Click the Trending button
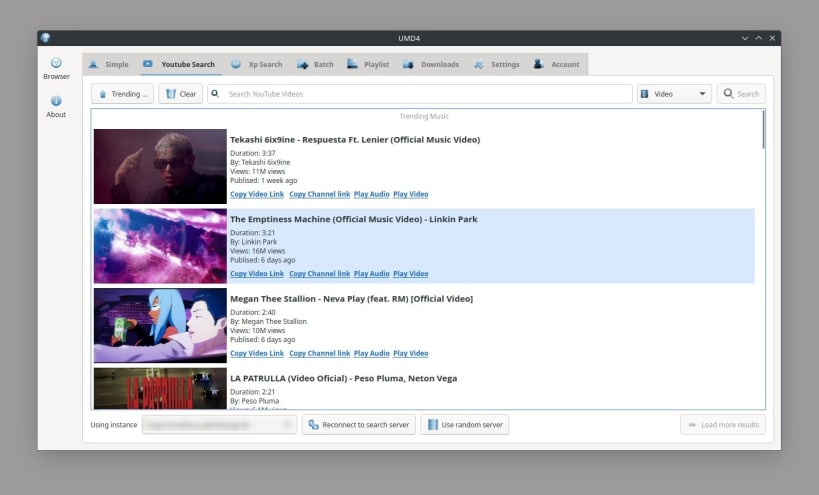Screen dimensions: 819x495 [123, 94]
